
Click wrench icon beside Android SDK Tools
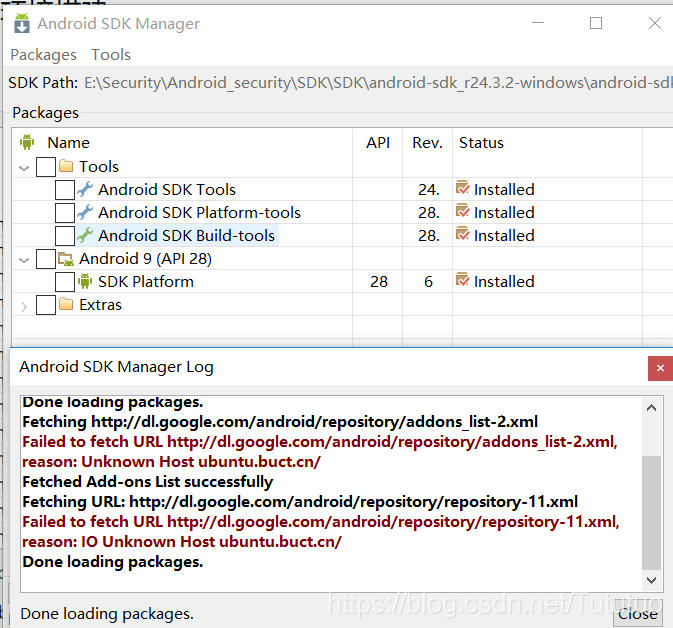85,189
